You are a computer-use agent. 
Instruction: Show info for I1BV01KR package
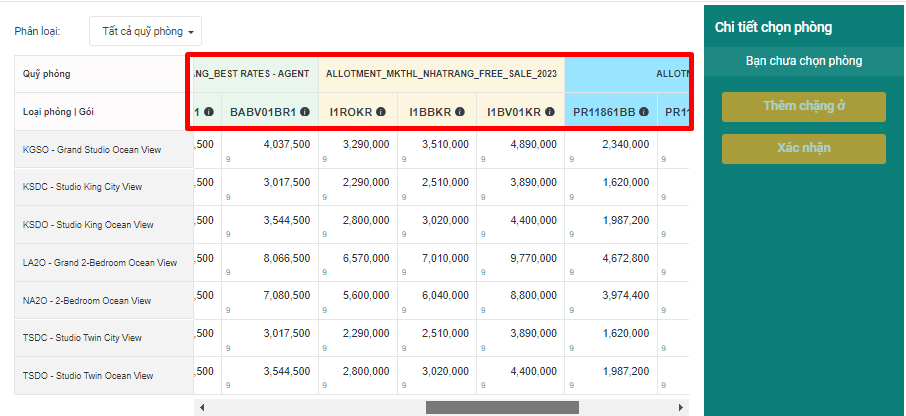[x=549, y=112]
